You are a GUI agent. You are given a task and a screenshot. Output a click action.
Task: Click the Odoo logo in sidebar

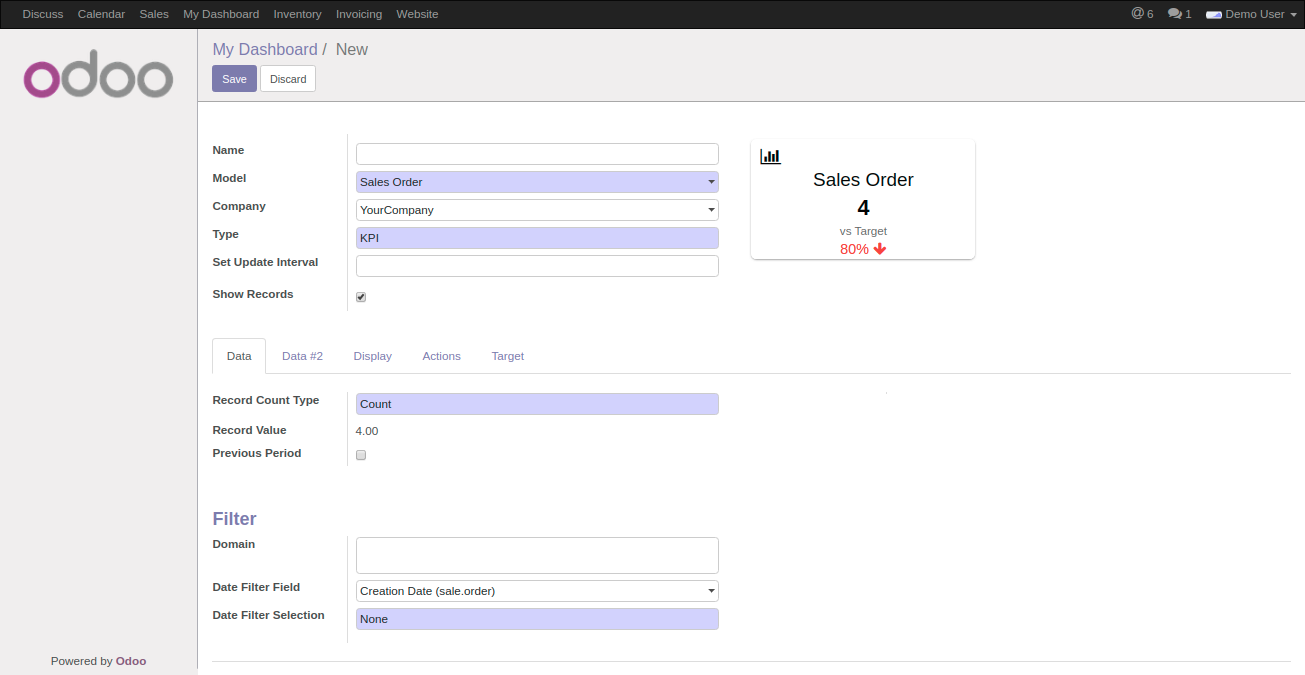[98, 76]
